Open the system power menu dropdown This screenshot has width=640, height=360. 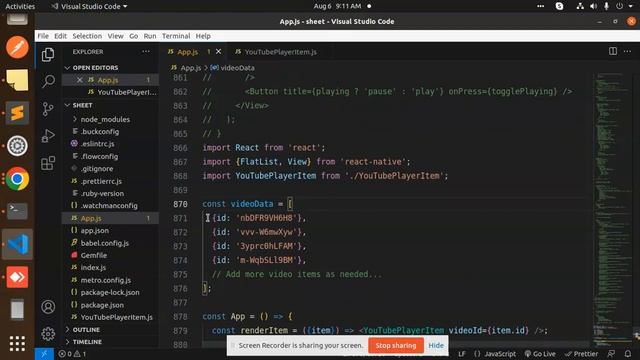625,6
